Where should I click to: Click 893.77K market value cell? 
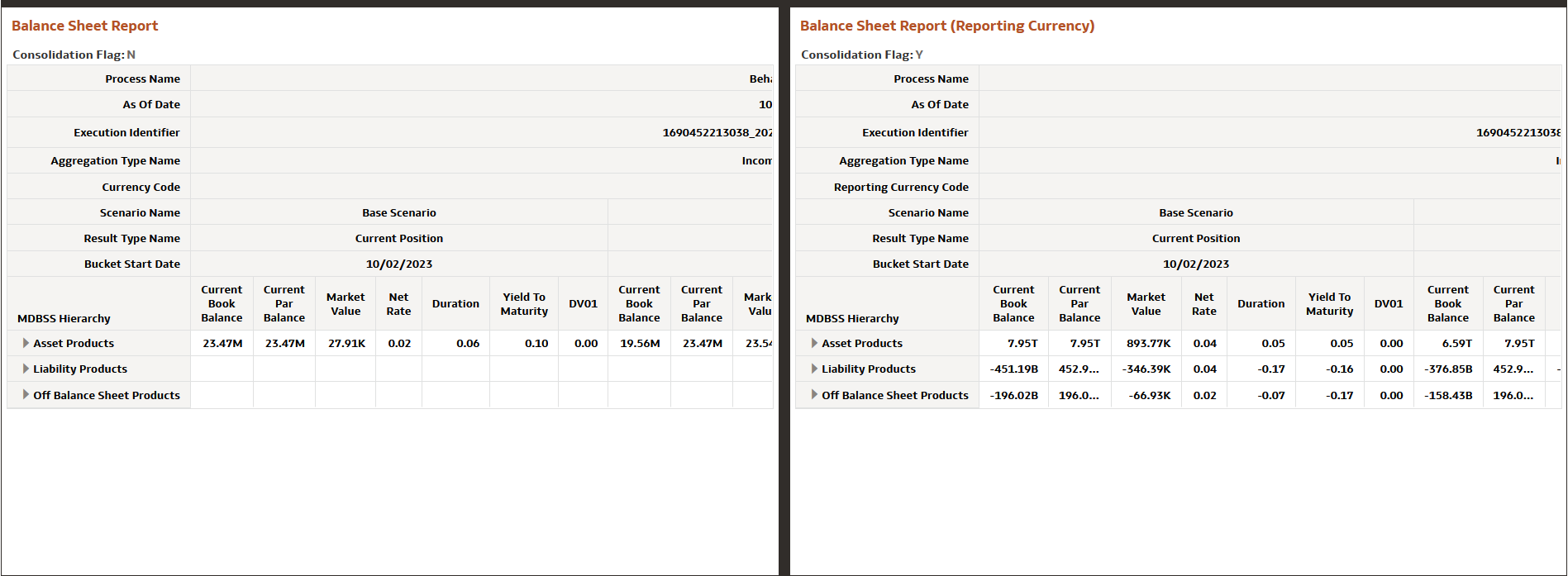click(1146, 343)
